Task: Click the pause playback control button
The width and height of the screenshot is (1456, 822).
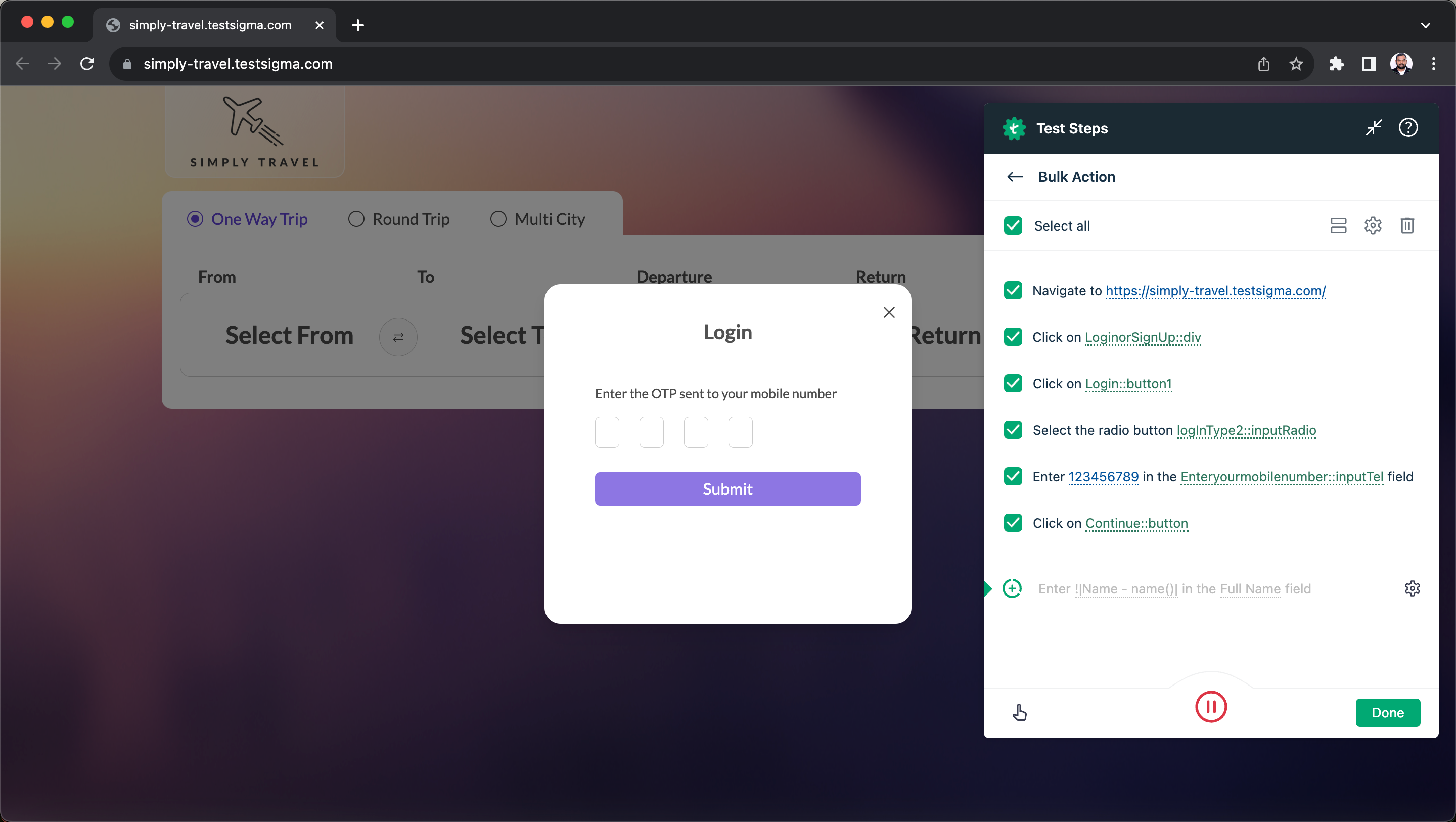Action: pos(1210,707)
